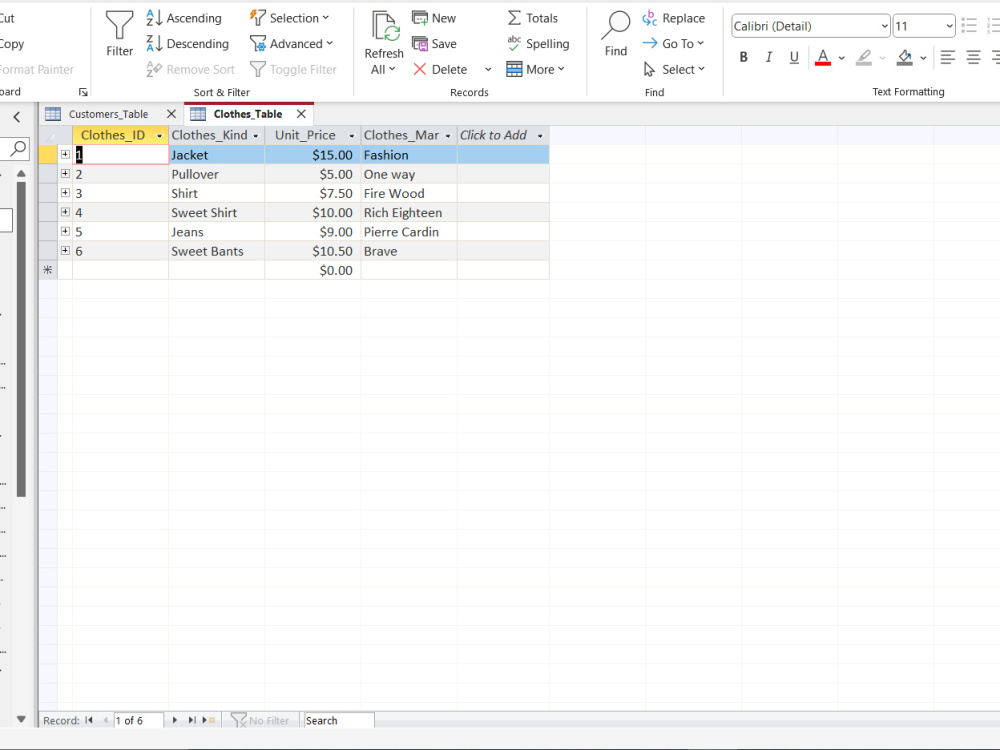Open the Delete dropdown arrow
The height and width of the screenshot is (750, 1000).
click(x=488, y=69)
